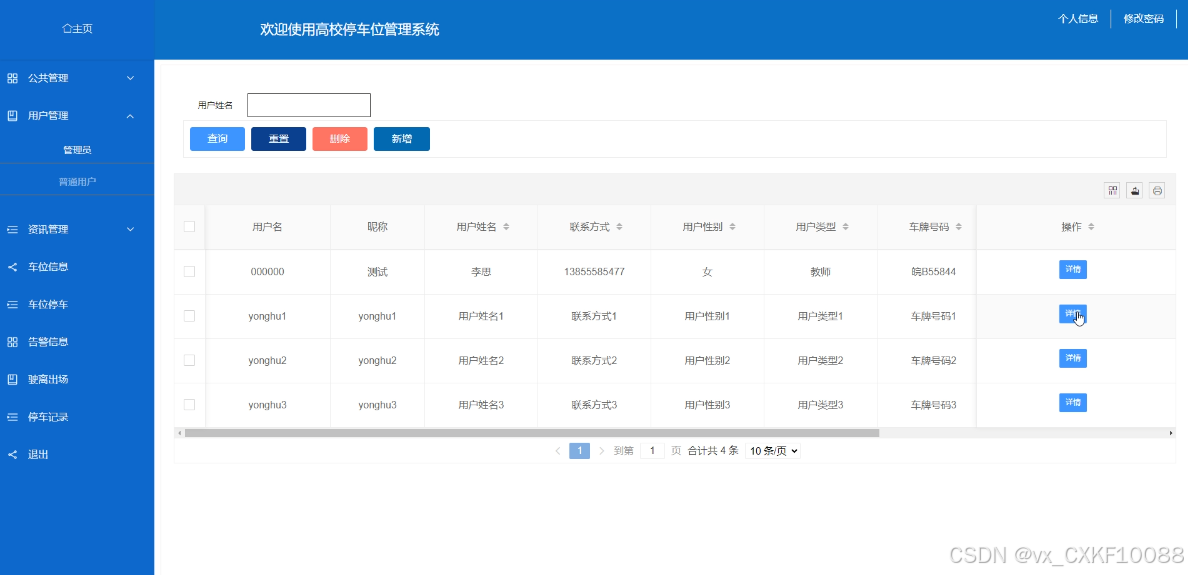Click 详情 button for user 000000
Viewport: 1188px width, 575px height.
1073,270
